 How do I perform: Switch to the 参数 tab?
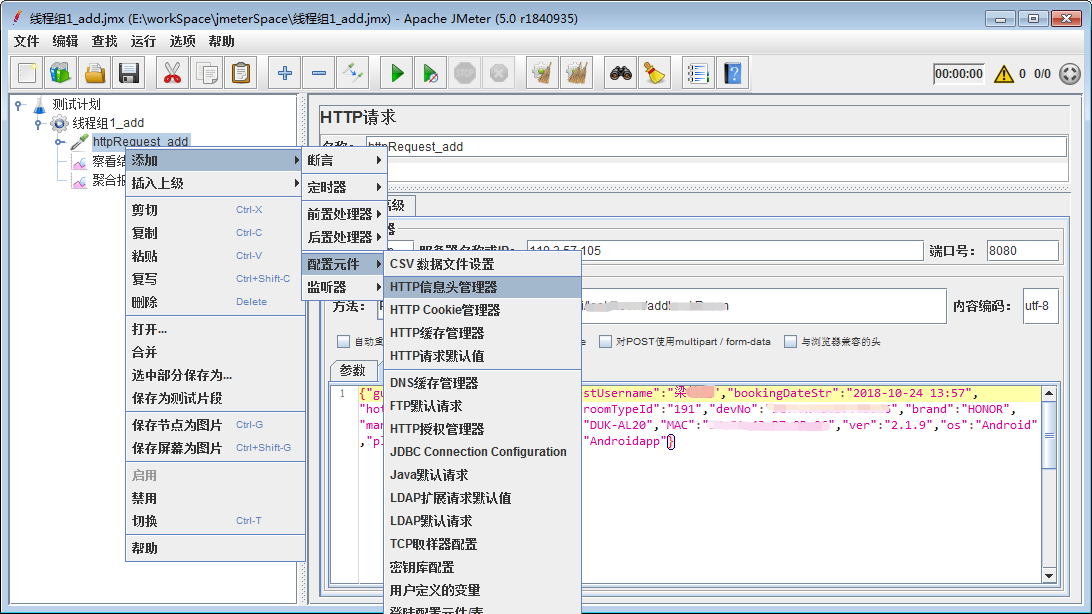click(353, 370)
